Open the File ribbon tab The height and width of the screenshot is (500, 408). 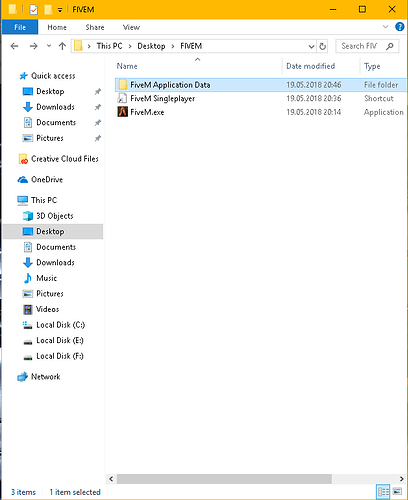pyautogui.click(x=20, y=27)
